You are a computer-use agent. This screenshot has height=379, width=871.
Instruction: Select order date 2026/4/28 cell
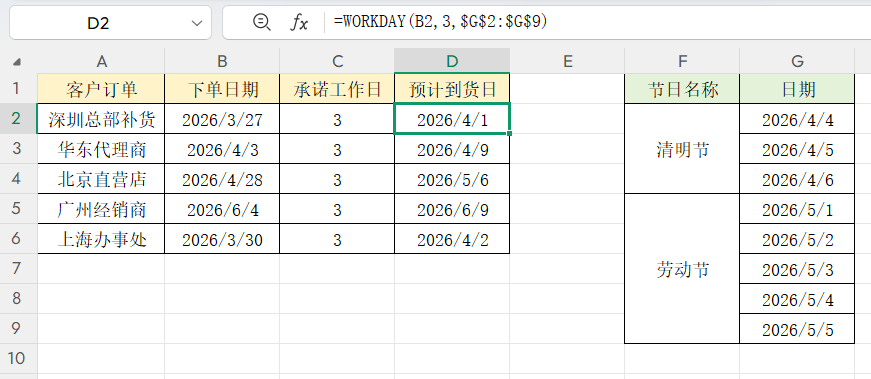click(222, 178)
